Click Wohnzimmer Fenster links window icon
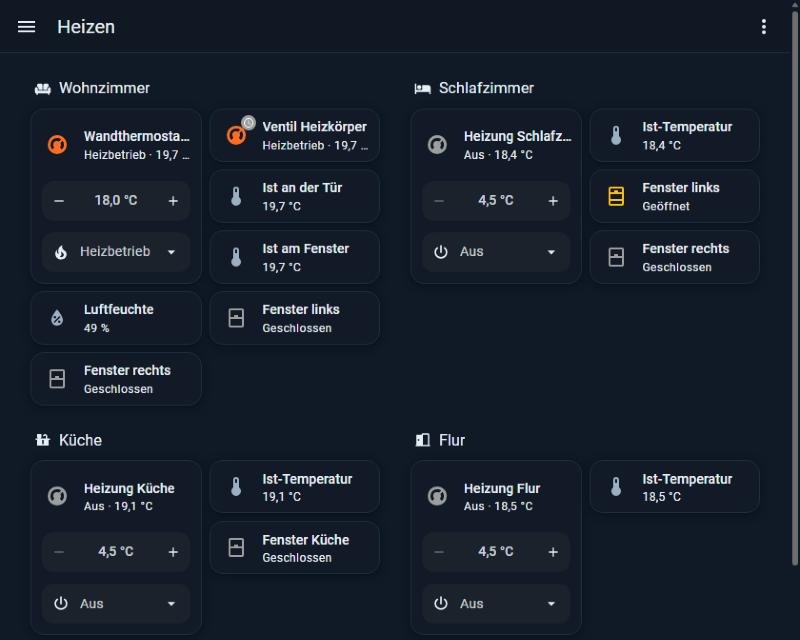 236,317
